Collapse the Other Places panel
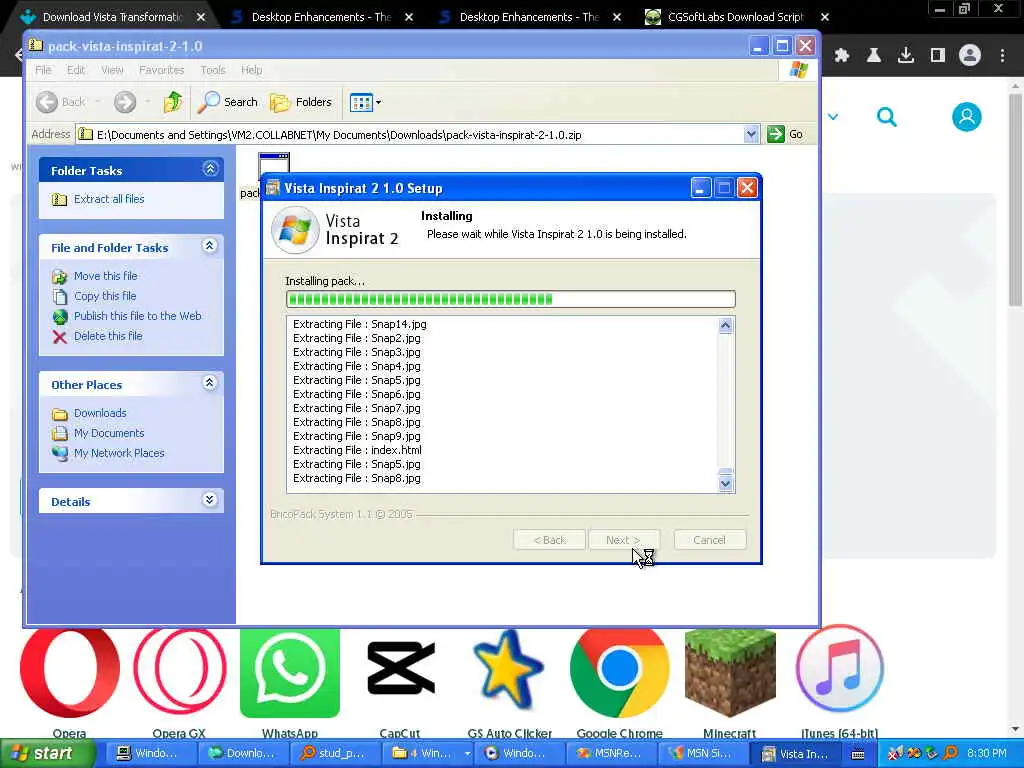1024x768 pixels. [210, 383]
